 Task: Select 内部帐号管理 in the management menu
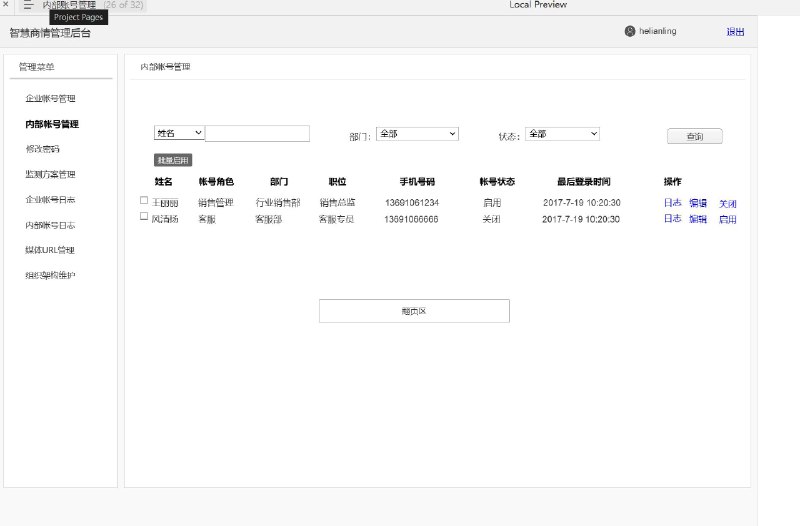(52, 124)
